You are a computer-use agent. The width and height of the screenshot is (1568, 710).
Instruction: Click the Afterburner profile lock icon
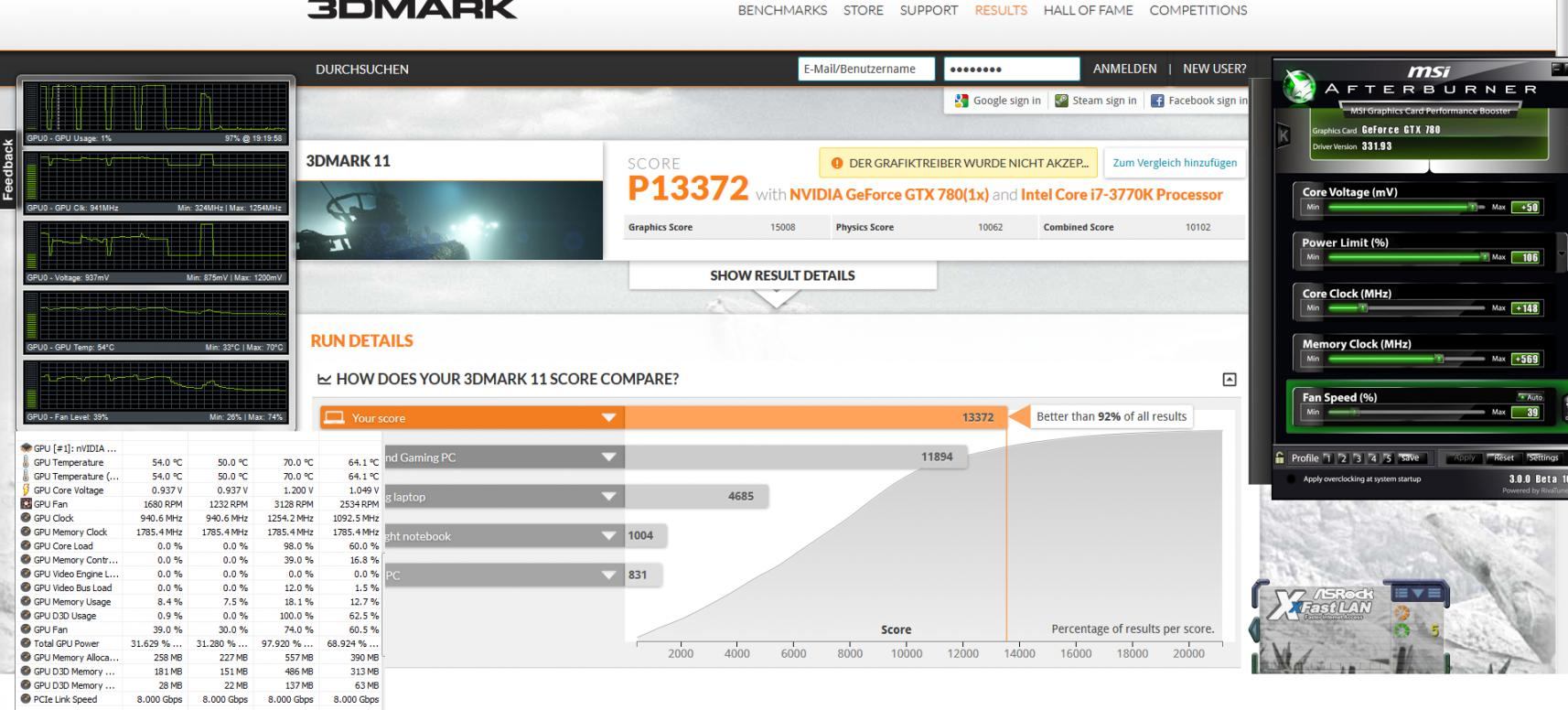click(1279, 457)
